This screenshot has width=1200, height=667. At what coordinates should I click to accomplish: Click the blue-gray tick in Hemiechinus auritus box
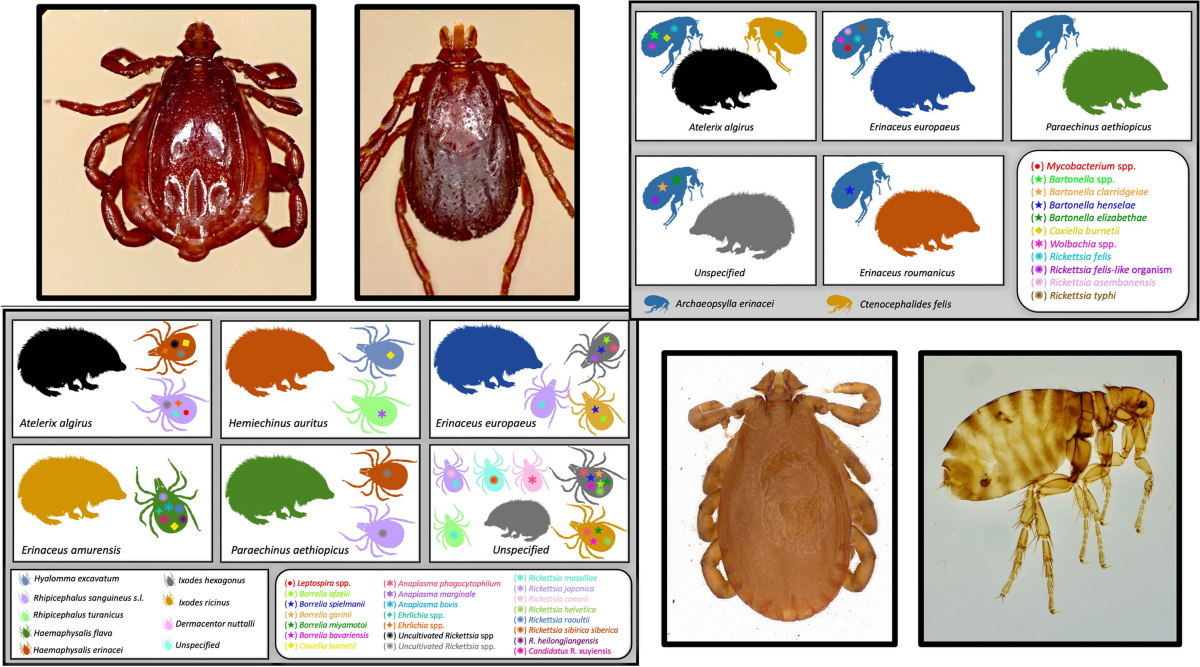[376, 351]
